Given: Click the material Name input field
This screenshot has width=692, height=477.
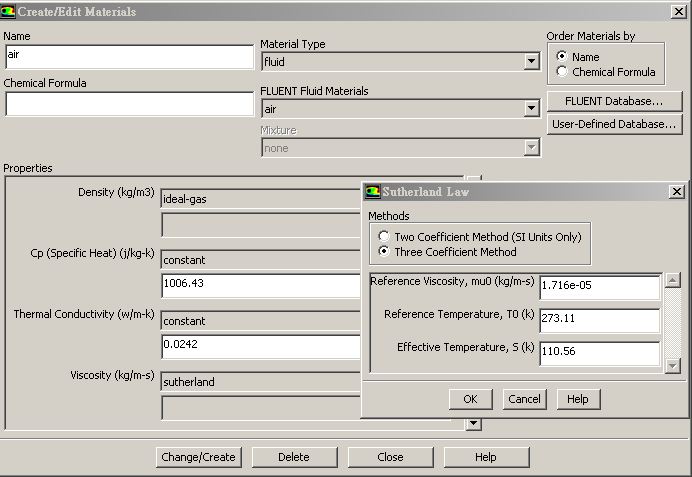Looking at the screenshot, I should [129, 57].
